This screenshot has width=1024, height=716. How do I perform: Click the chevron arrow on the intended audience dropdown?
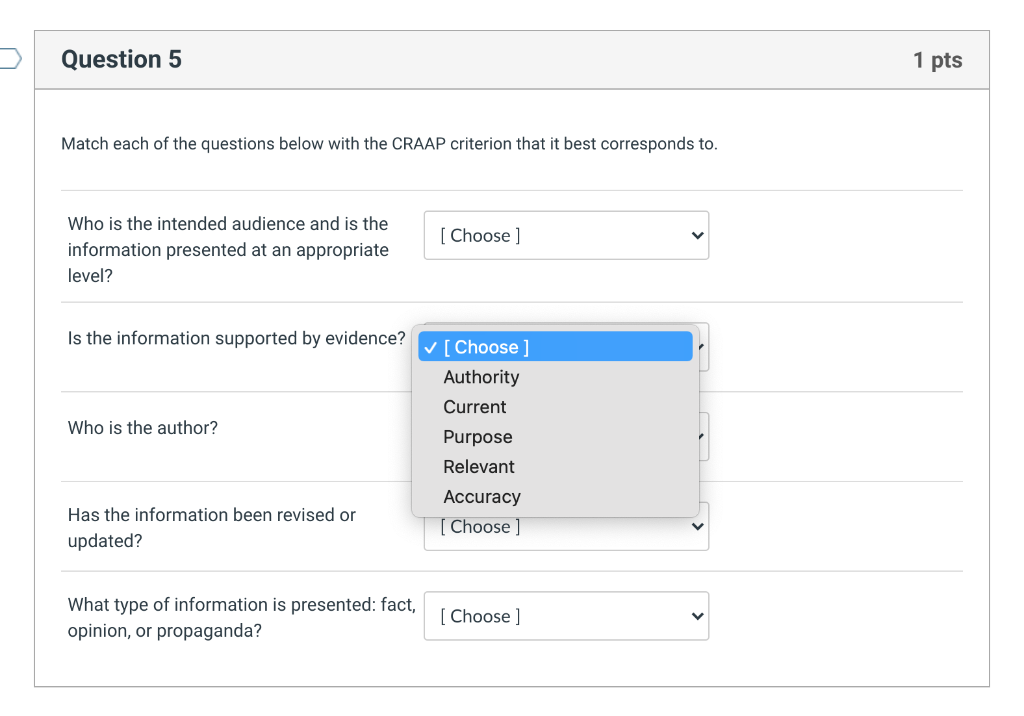(697, 235)
